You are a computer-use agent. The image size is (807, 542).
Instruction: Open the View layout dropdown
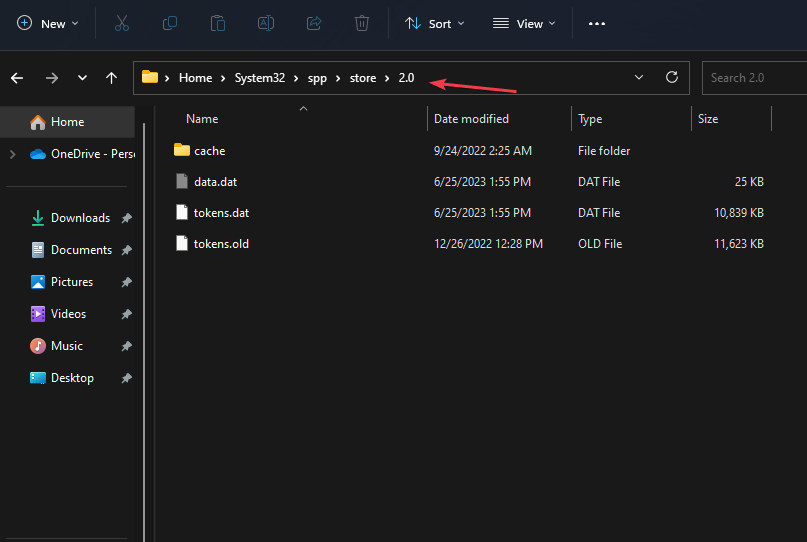point(524,24)
